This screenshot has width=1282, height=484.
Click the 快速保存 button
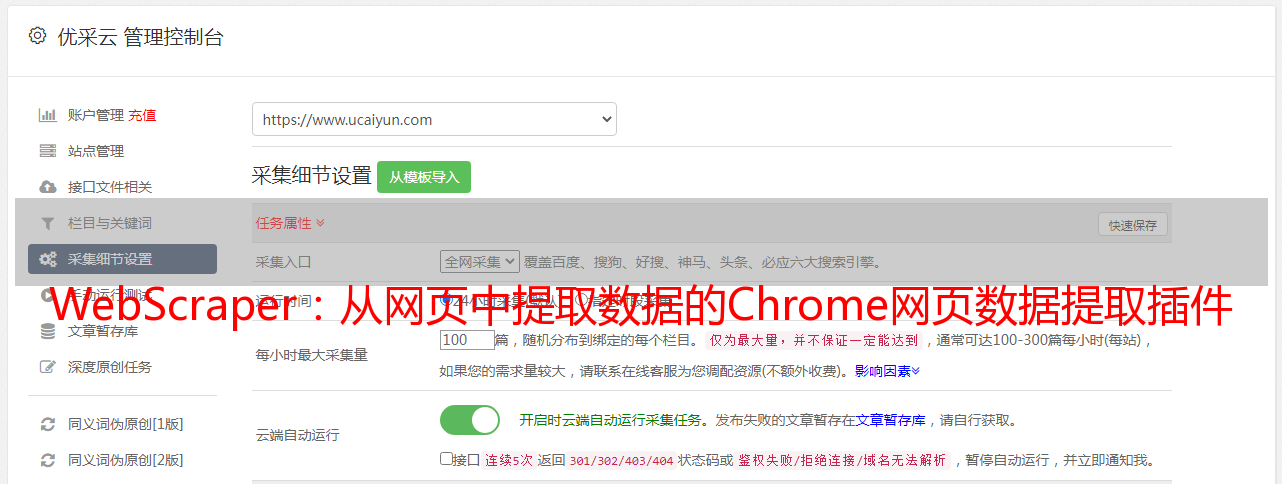click(1133, 224)
